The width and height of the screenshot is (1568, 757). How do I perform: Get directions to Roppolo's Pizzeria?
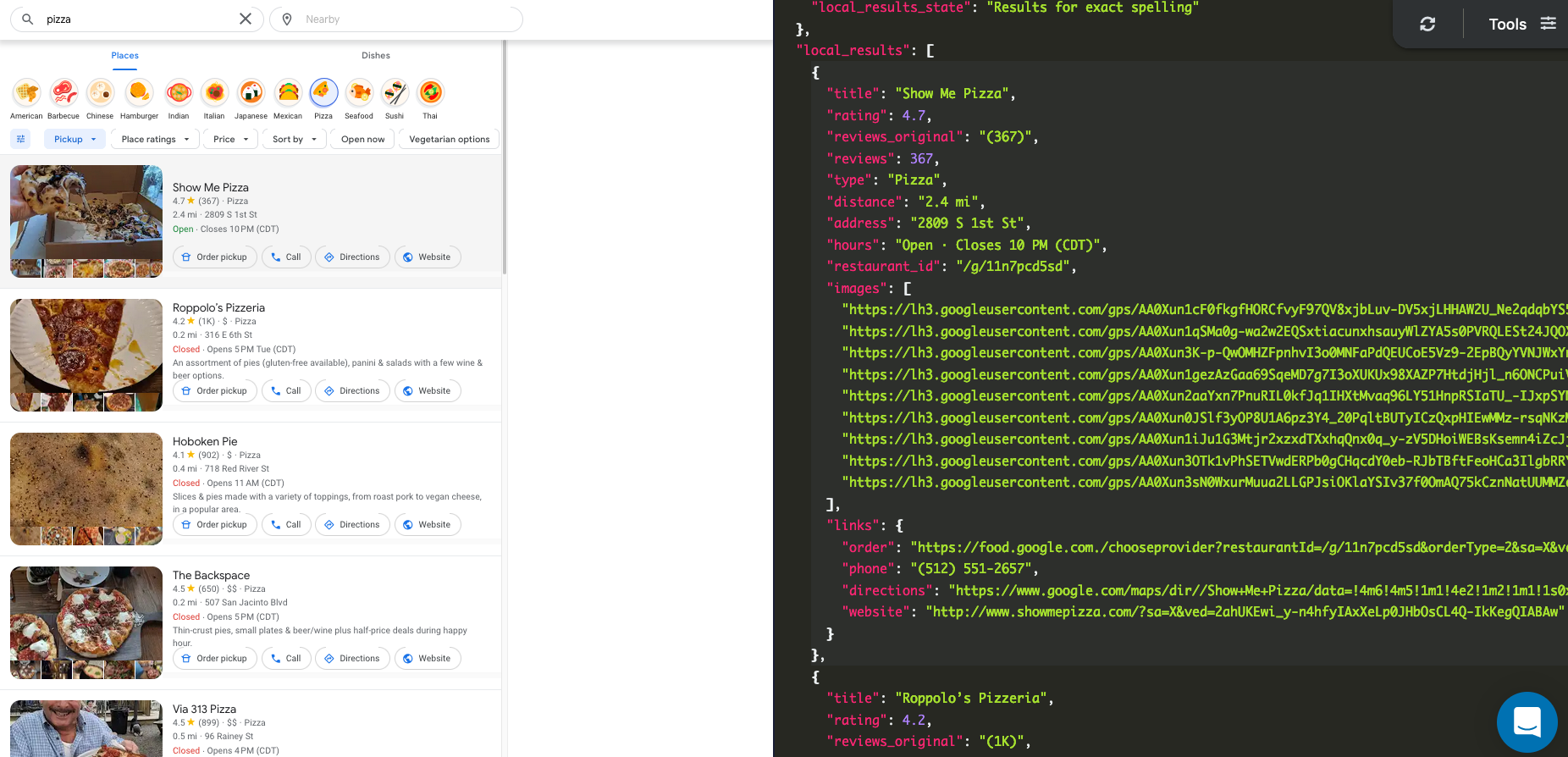[x=352, y=390]
